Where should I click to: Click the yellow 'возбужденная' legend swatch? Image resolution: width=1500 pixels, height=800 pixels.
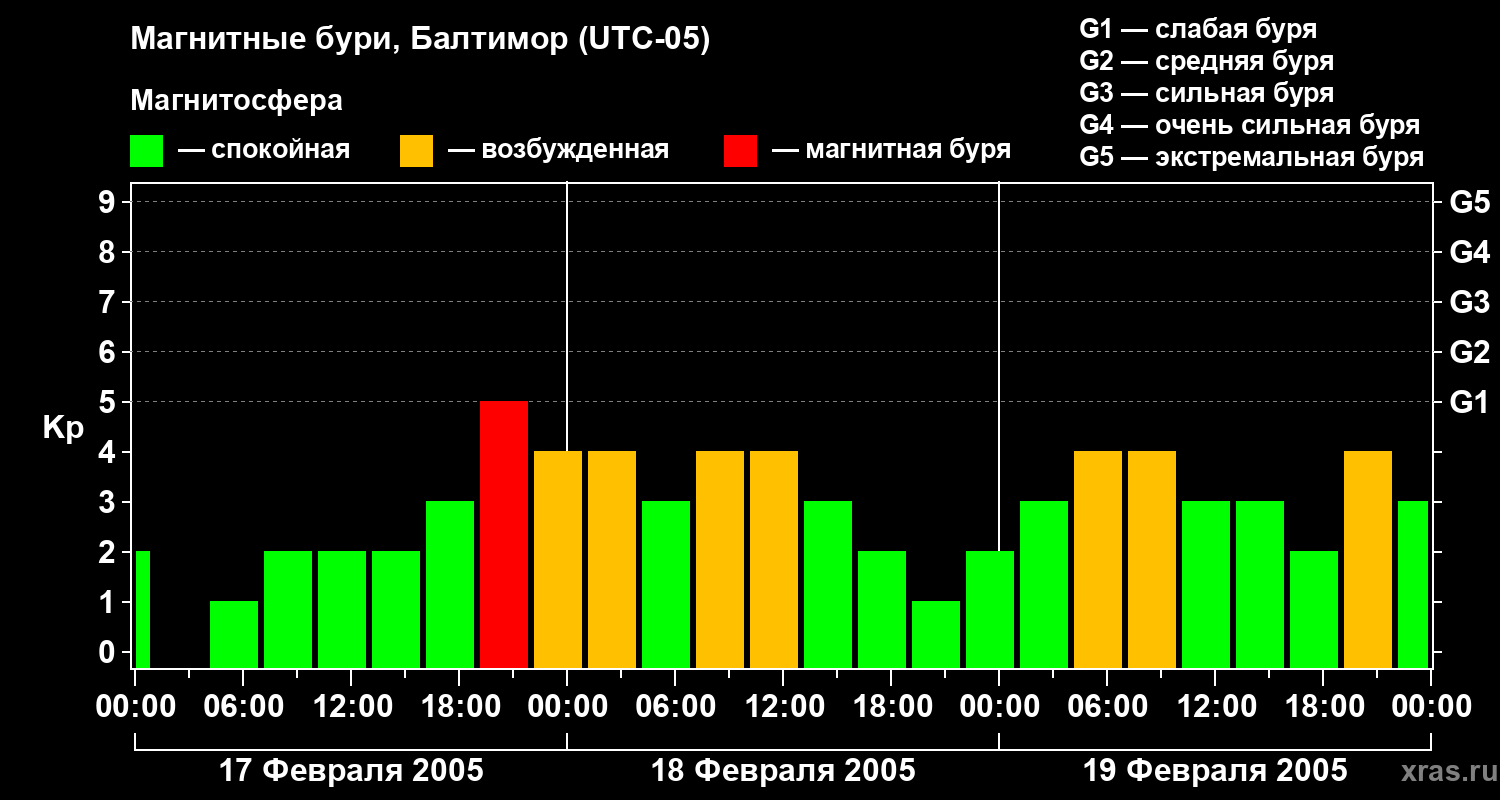(x=416, y=151)
